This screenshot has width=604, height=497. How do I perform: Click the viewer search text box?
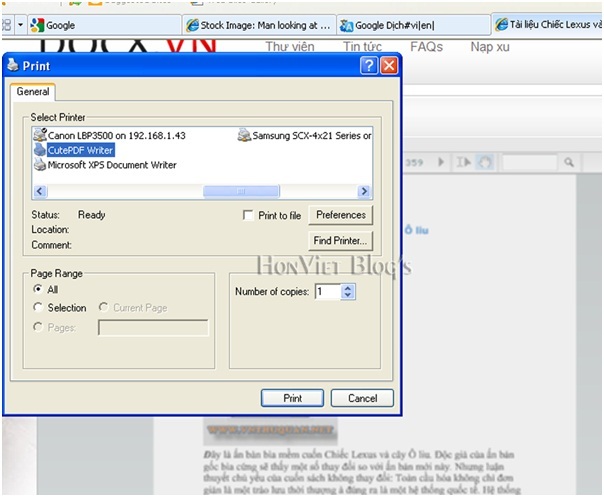pos(530,162)
